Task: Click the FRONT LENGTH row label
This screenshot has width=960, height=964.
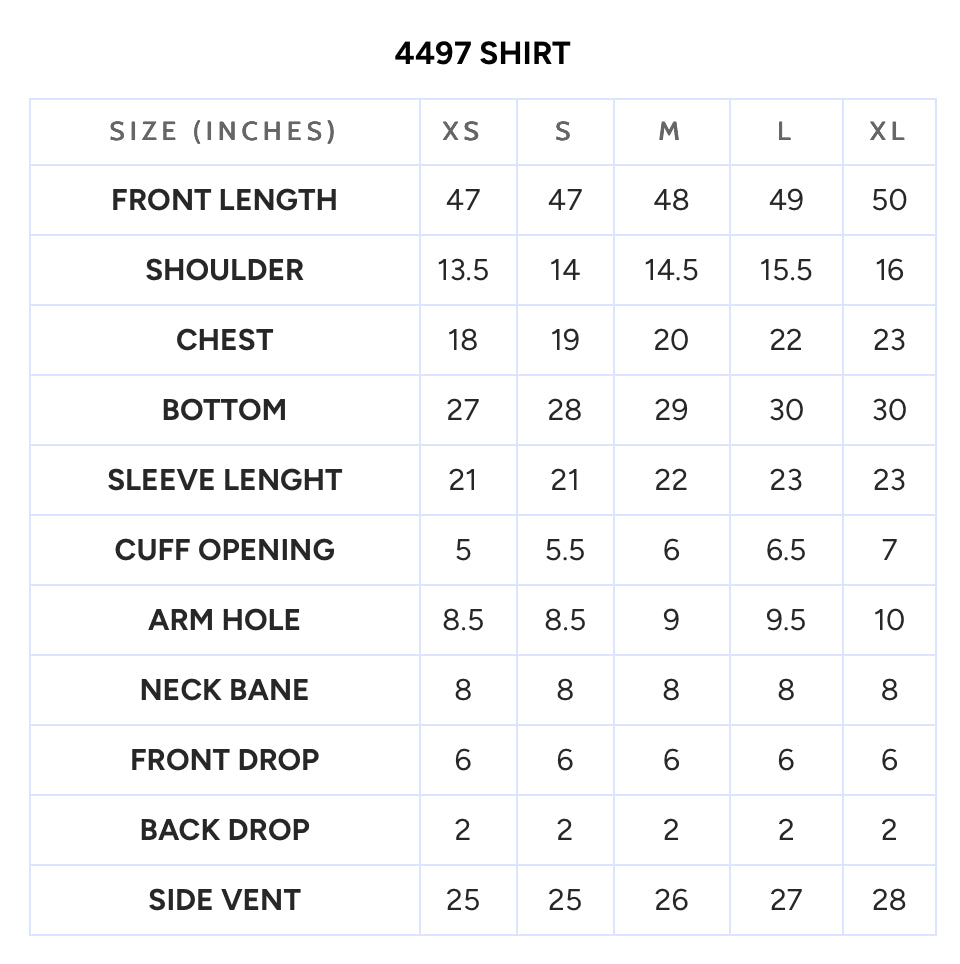Action: 224,200
